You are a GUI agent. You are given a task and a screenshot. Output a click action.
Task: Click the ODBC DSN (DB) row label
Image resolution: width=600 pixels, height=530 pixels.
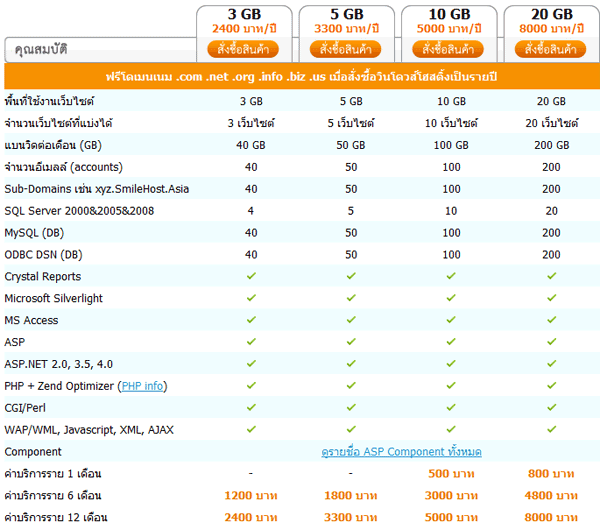click(43, 255)
